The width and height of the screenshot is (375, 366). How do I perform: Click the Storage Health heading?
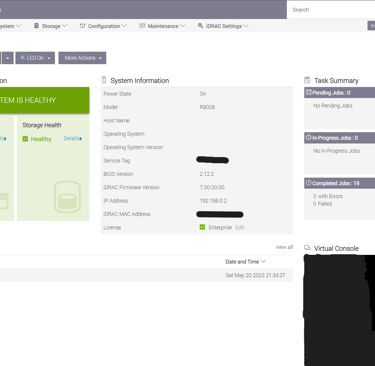click(x=42, y=125)
